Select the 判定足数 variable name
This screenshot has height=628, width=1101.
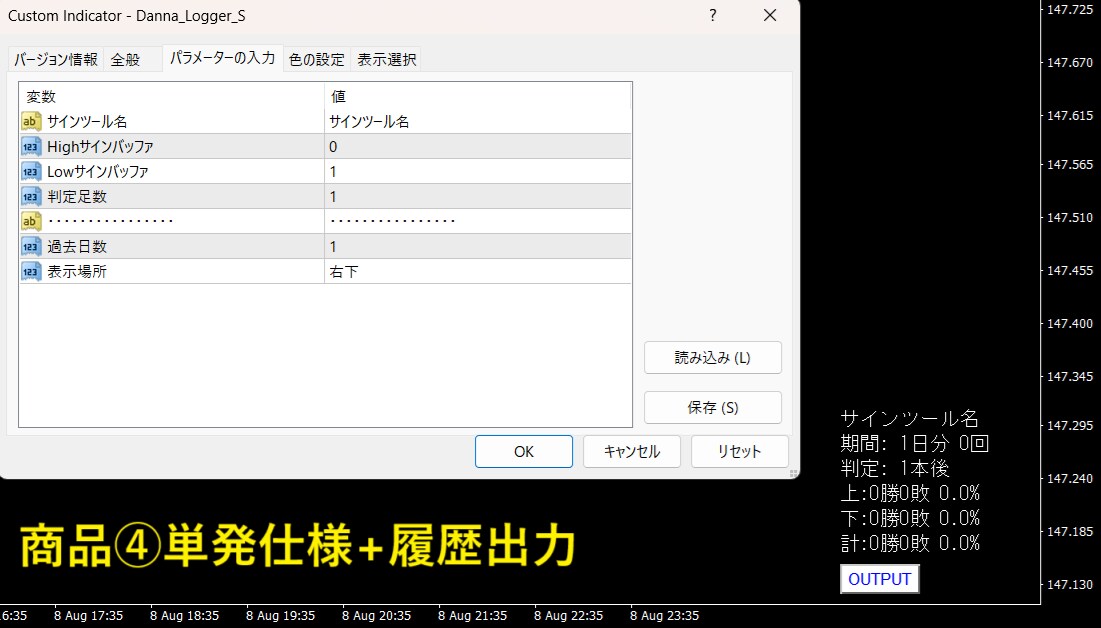[x=77, y=197]
